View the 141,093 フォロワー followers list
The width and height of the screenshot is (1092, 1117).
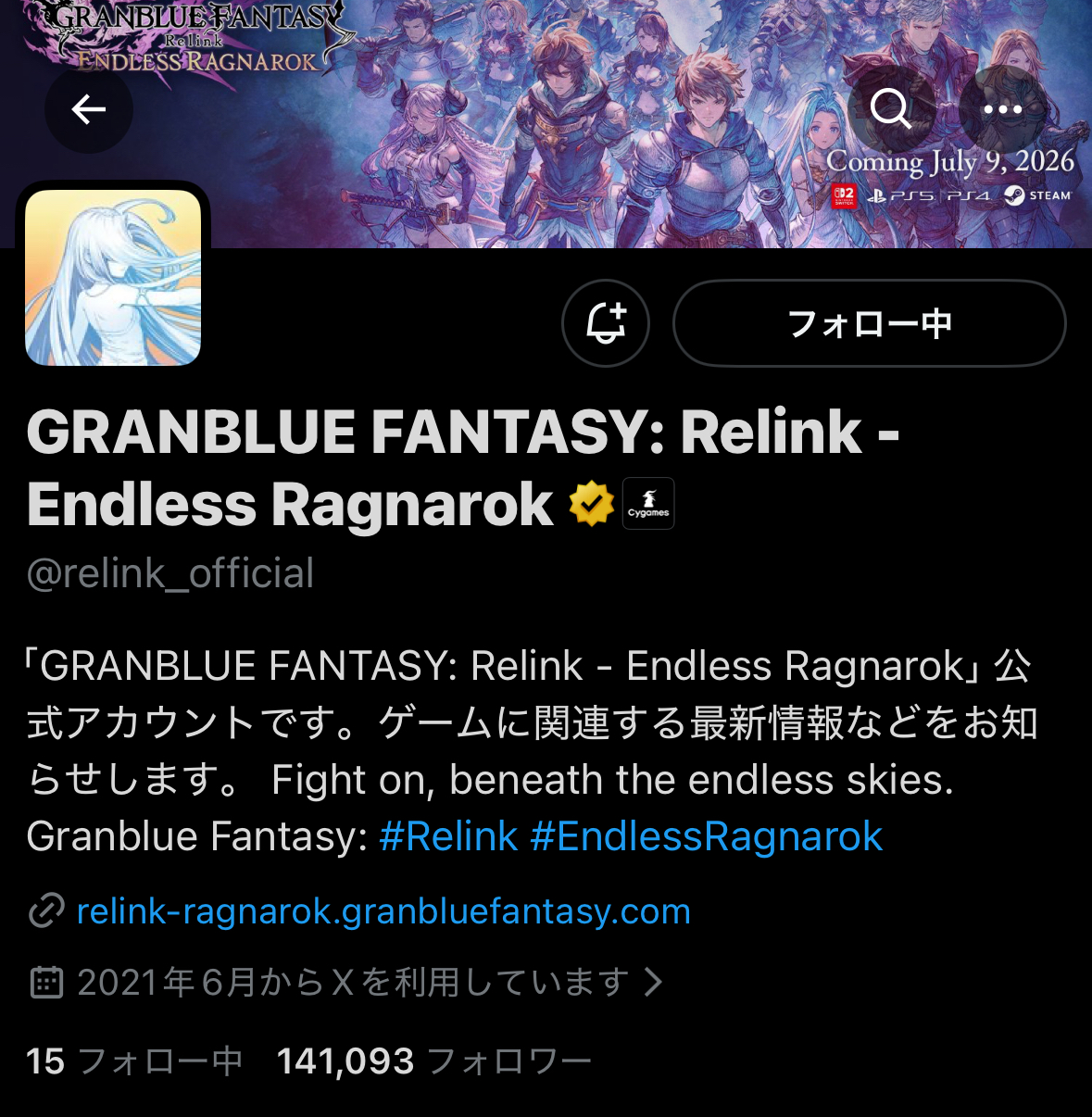pos(433,1061)
